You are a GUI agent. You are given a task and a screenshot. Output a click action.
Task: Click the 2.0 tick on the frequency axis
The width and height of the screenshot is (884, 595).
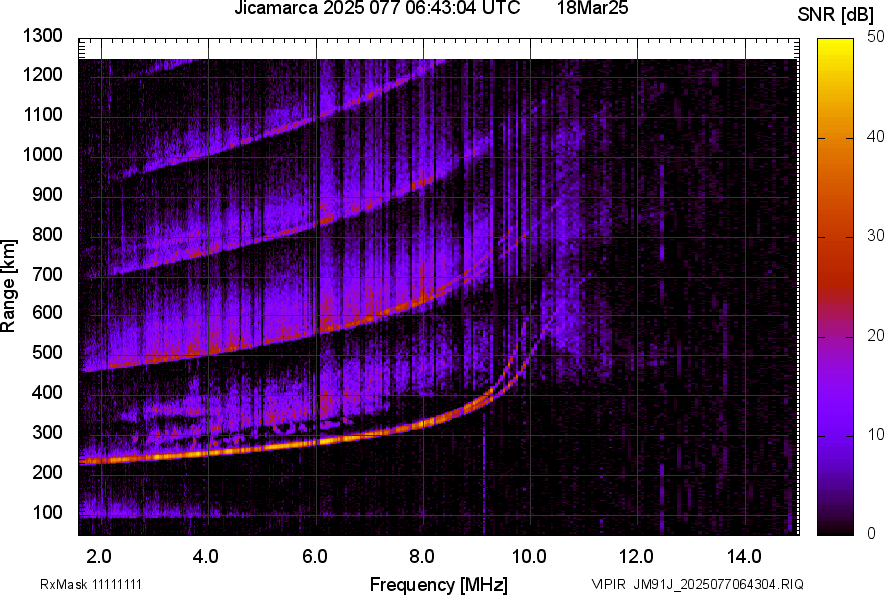[x=99, y=554]
